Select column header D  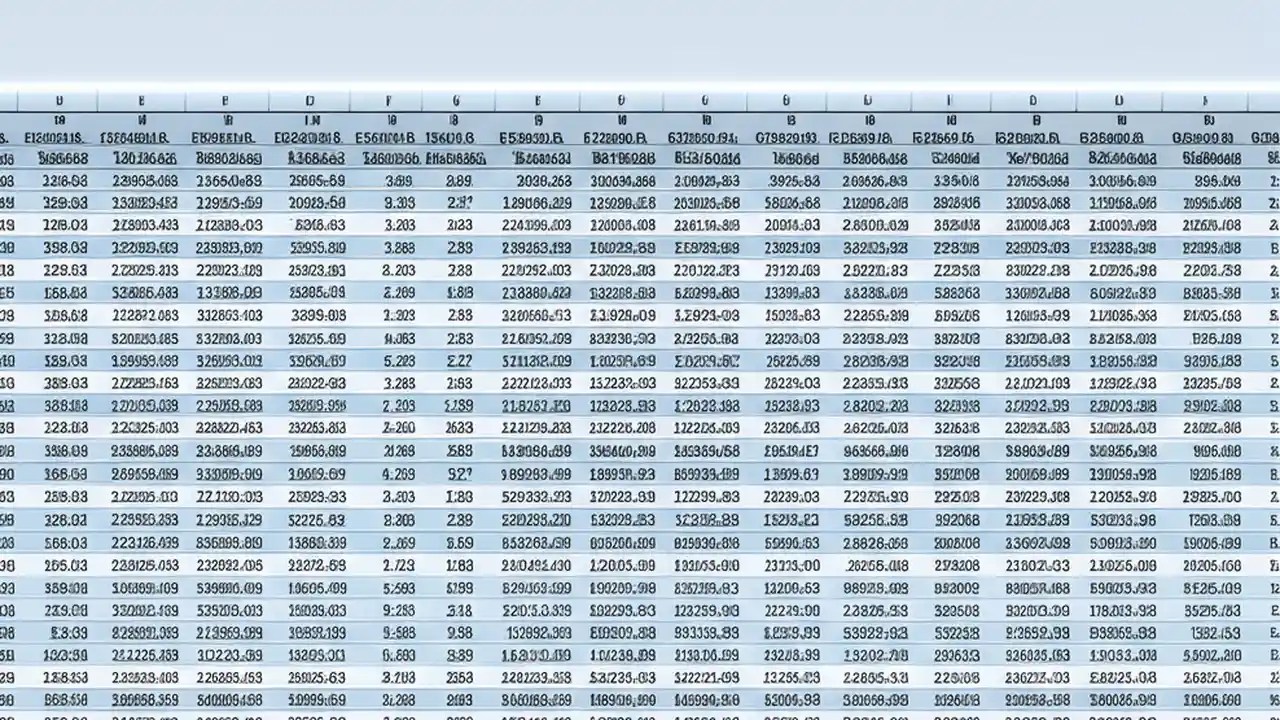310,100
